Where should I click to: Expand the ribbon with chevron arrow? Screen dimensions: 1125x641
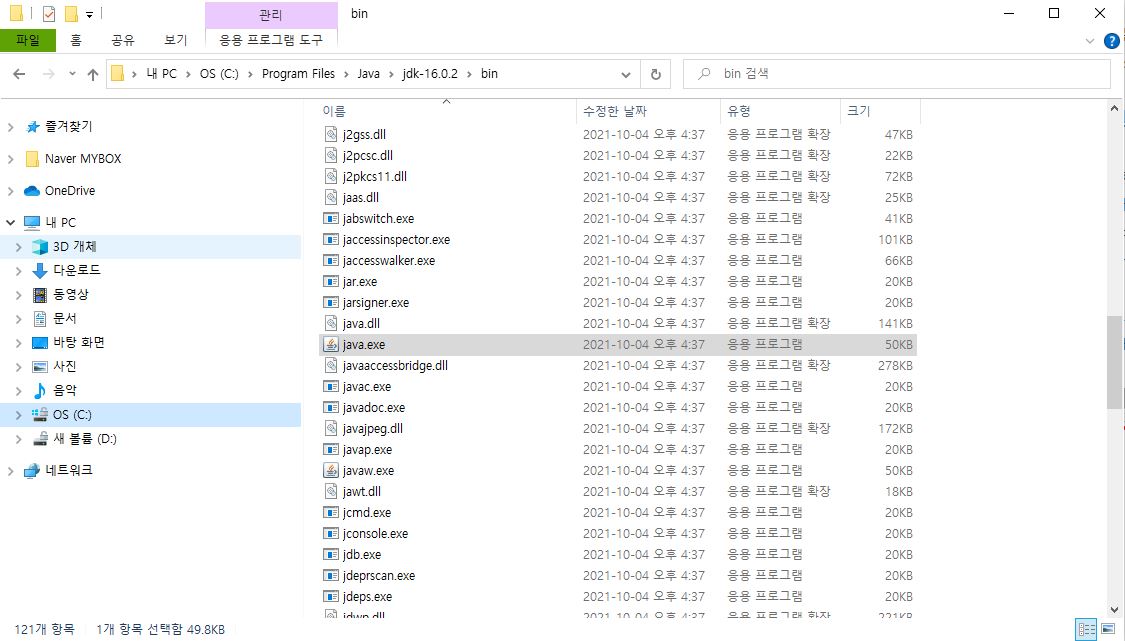click(1090, 42)
